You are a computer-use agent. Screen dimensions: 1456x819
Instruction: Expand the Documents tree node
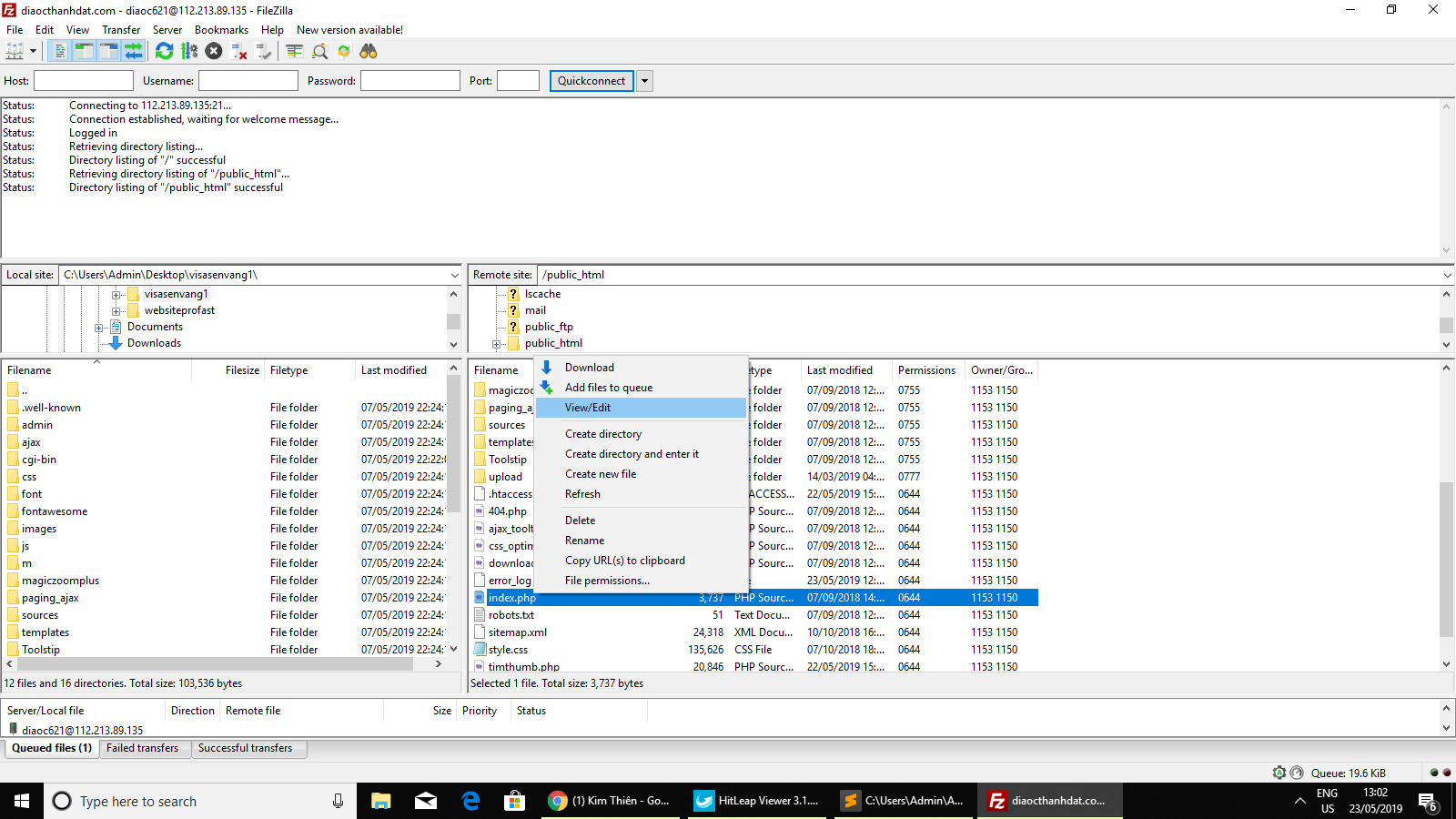pyautogui.click(x=99, y=327)
